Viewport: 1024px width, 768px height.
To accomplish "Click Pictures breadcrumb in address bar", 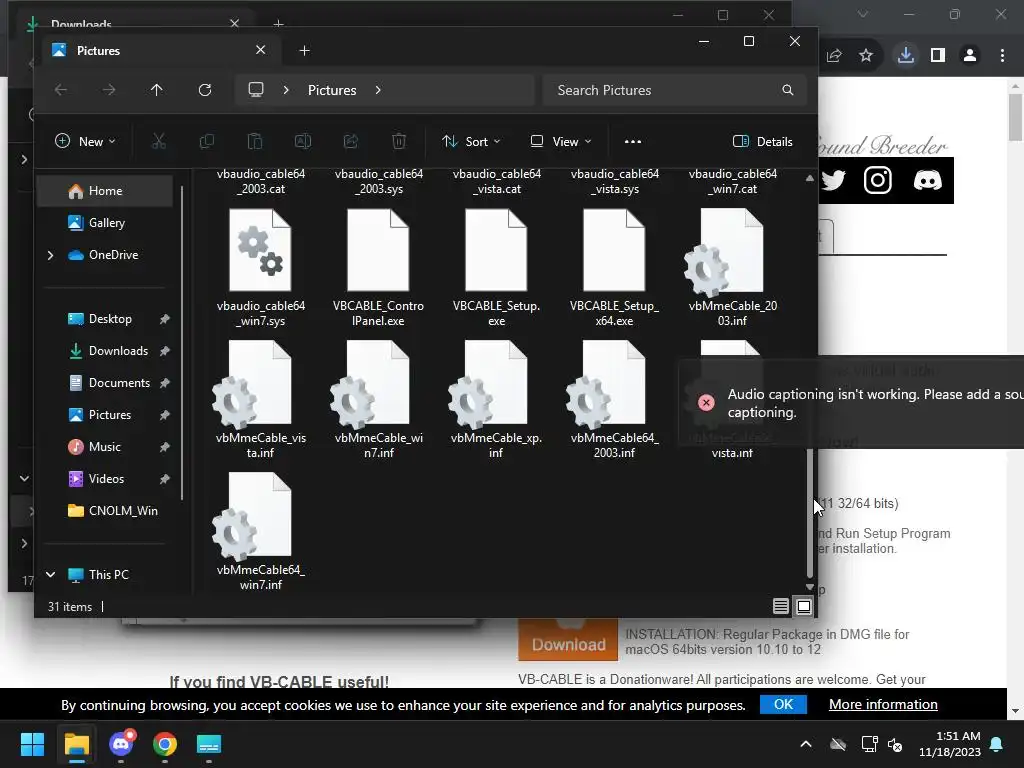I will (332, 90).
